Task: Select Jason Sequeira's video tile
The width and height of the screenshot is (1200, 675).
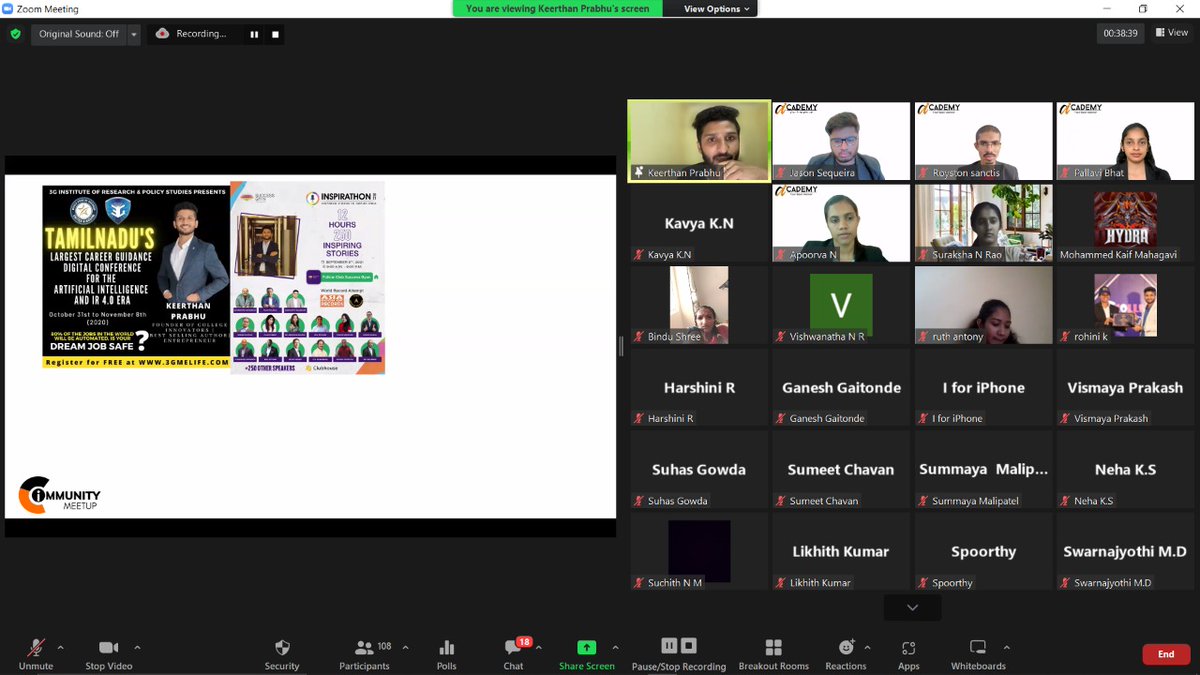Action: pyautogui.click(x=841, y=141)
